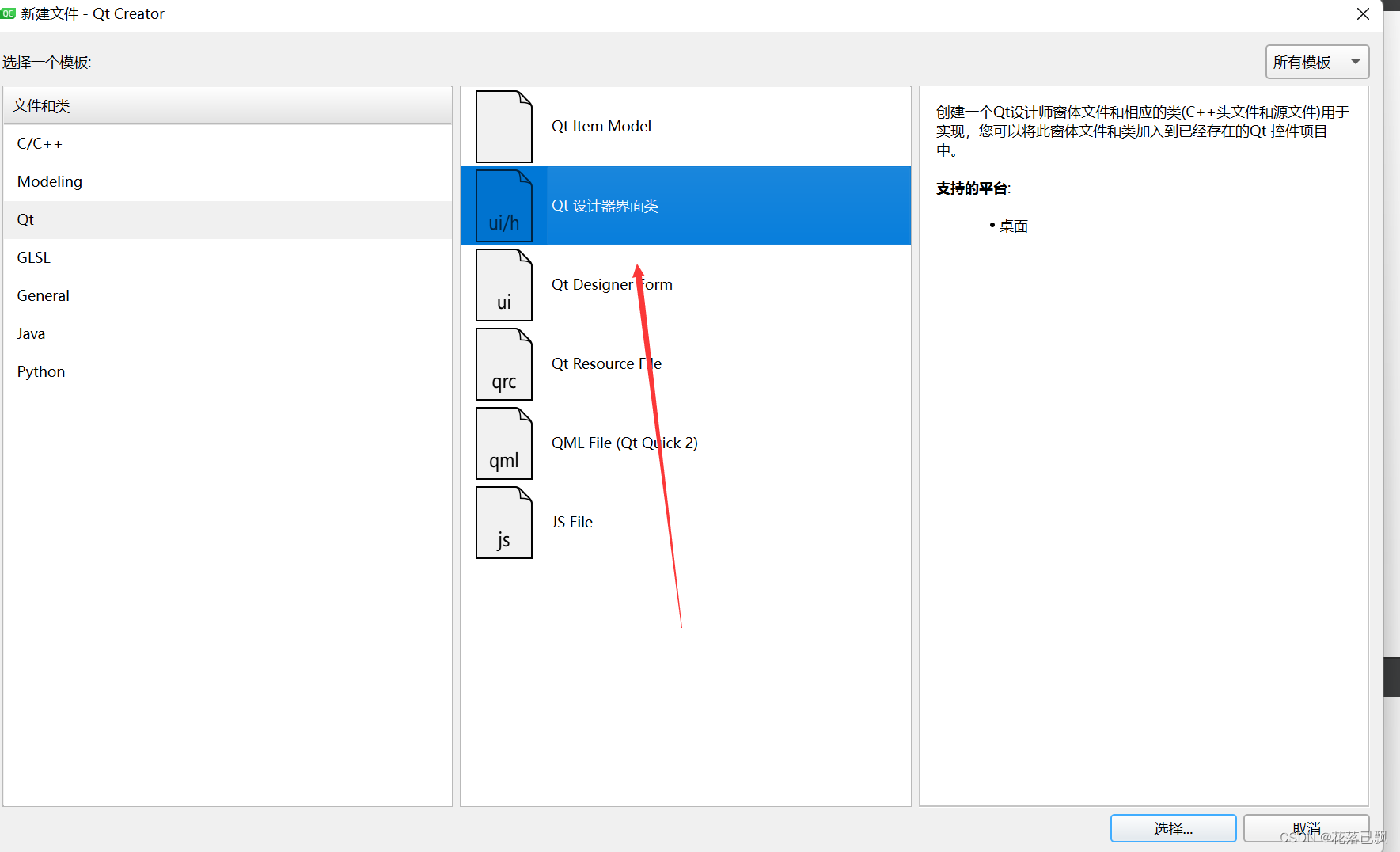
Task: Choose the Qt Designer Form template
Action: 686,285
